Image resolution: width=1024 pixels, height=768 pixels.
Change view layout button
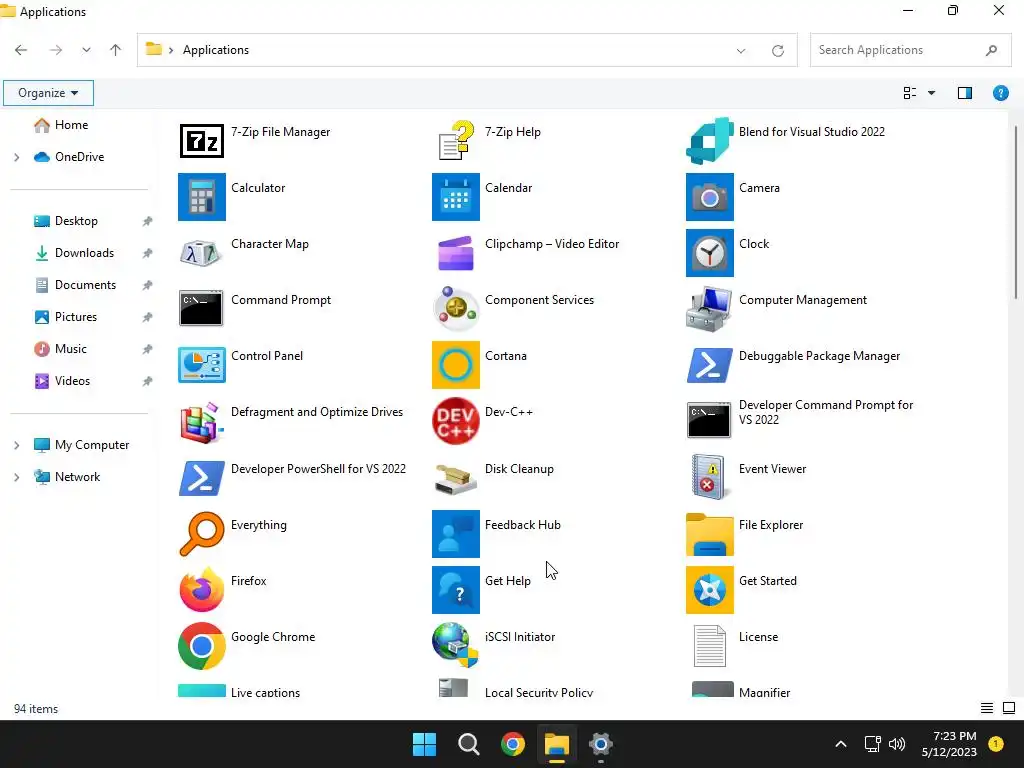(x=909, y=93)
